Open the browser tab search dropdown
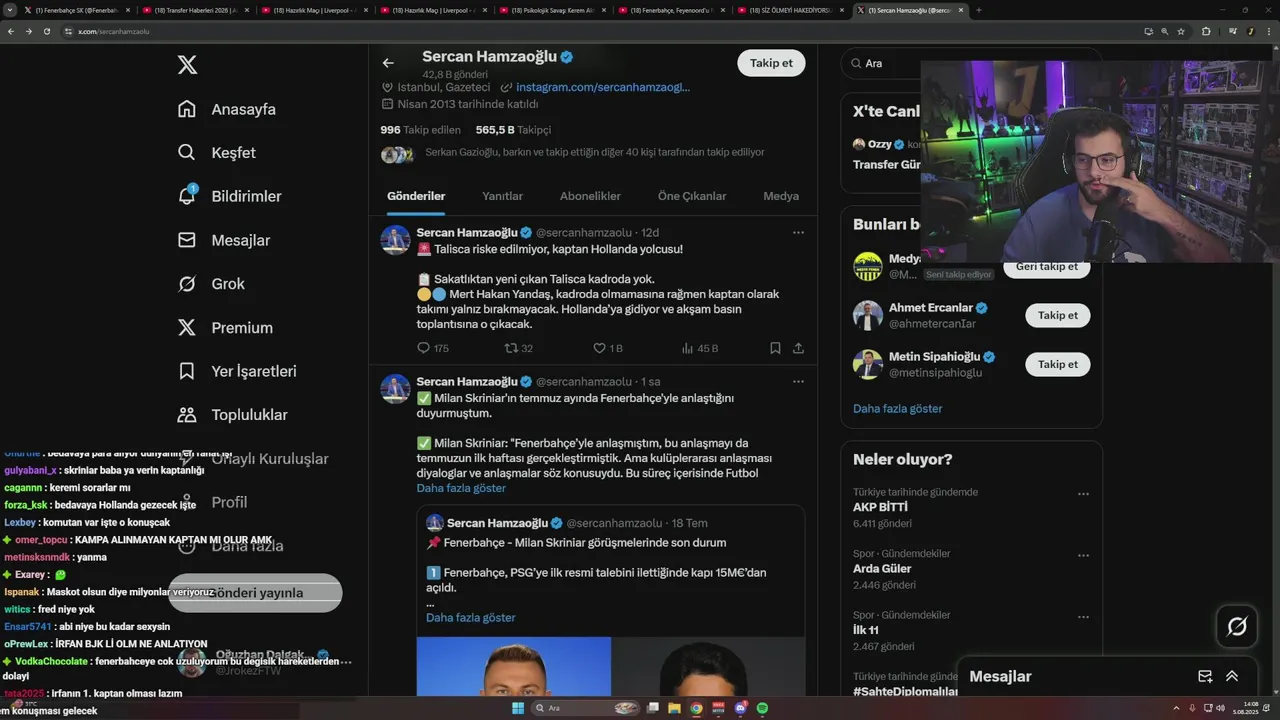Screen dimensions: 1280x720 click(x=10, y=10)
